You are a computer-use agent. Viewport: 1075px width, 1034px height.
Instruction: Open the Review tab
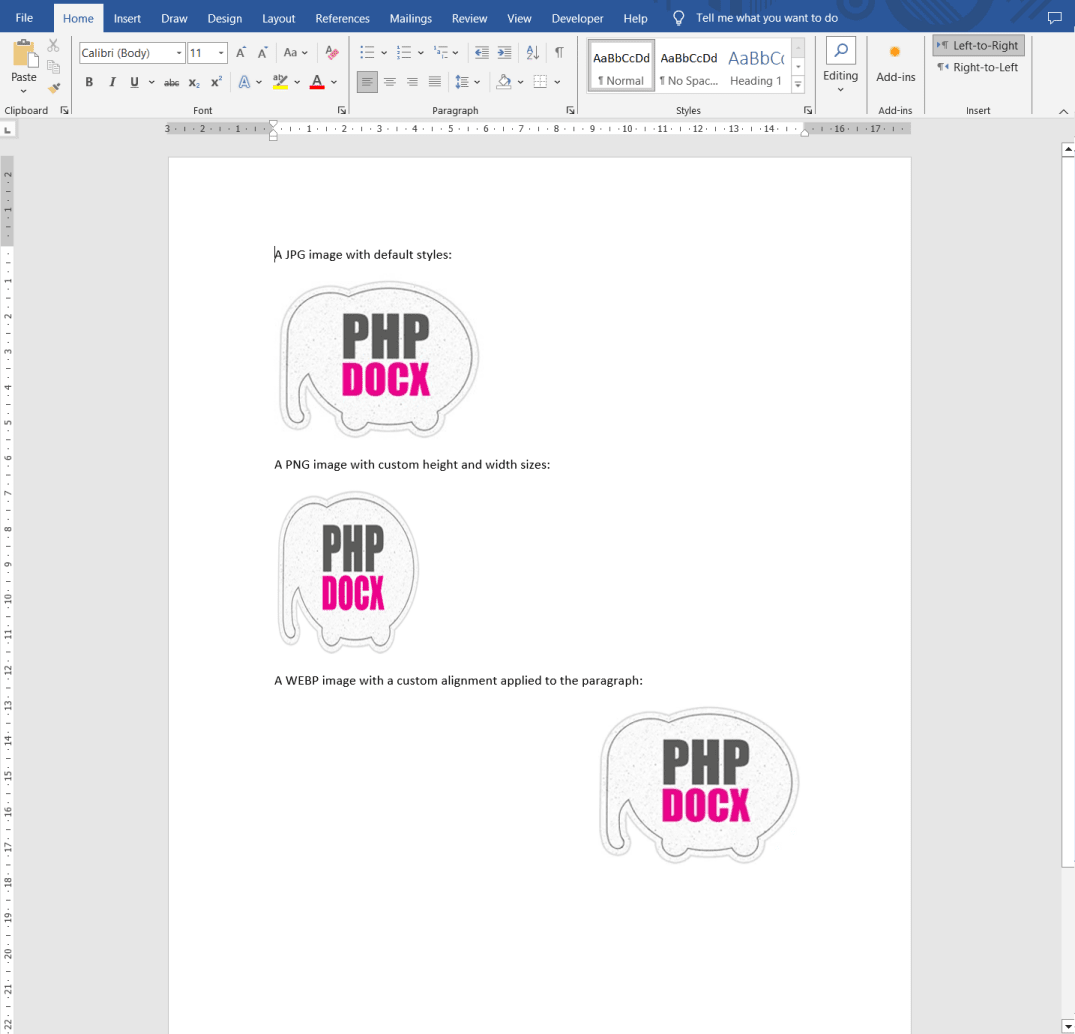(x=470, y=19)
